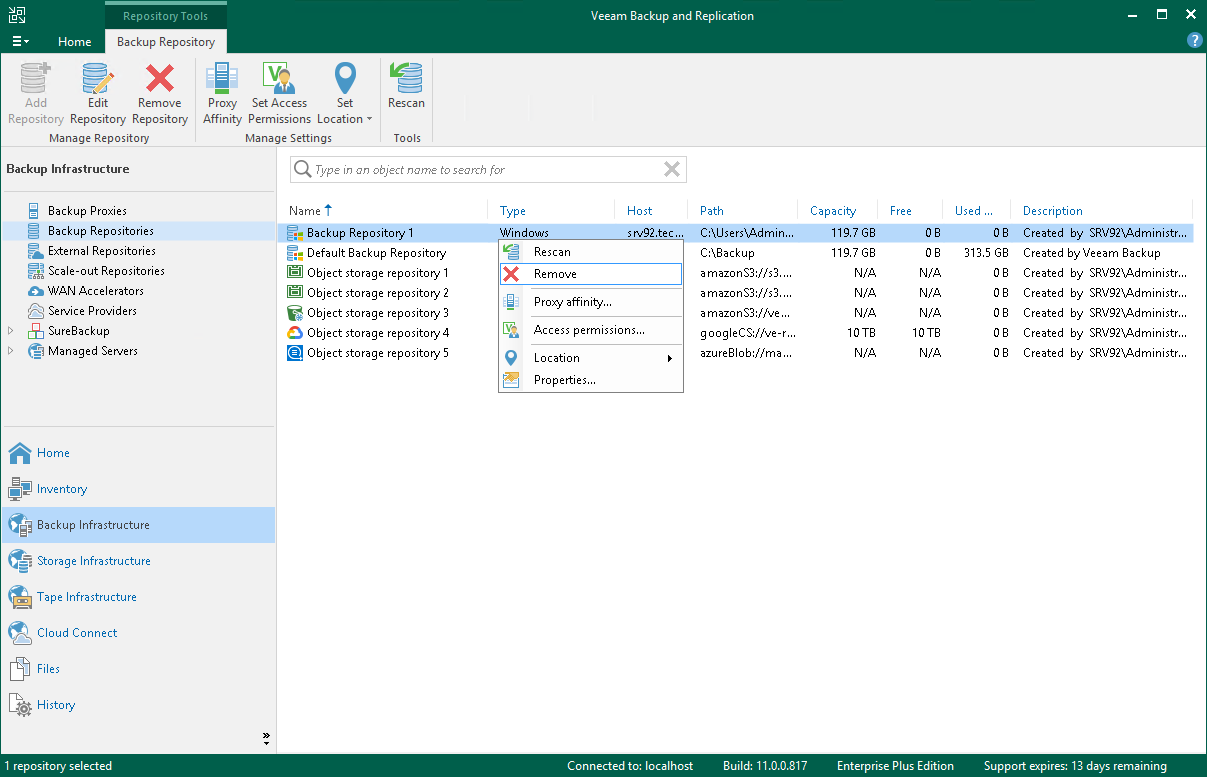Sort by the Type column header
1207x777 pixels.
[513, 211]
